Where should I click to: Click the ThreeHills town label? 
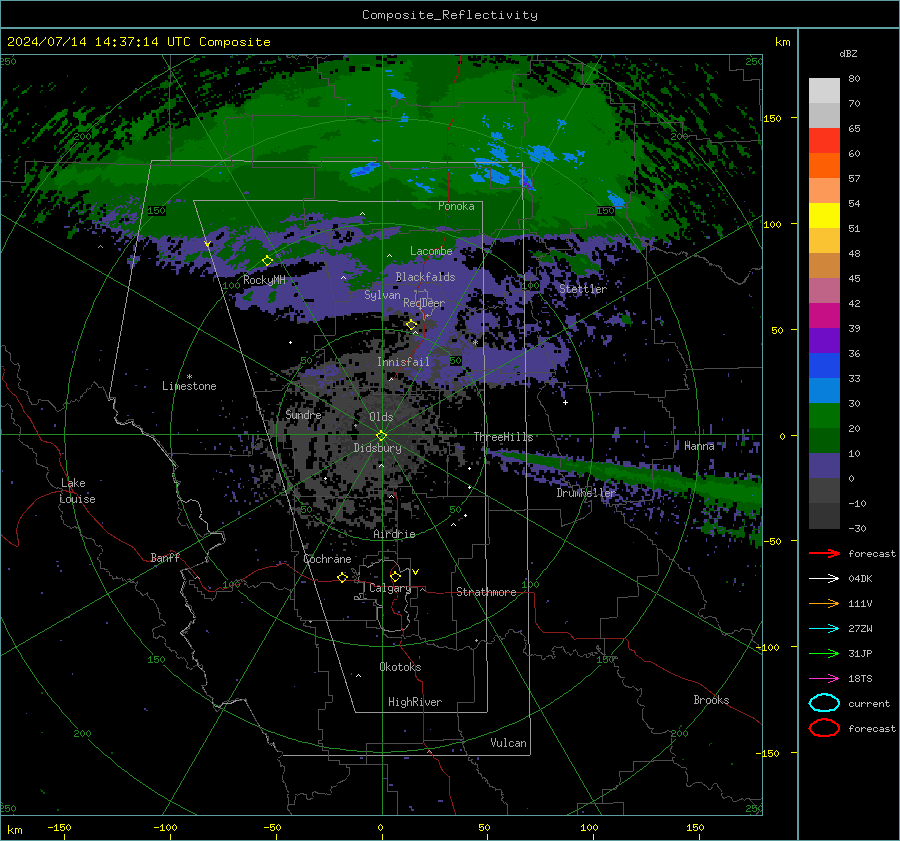click(x=503, y=437)
